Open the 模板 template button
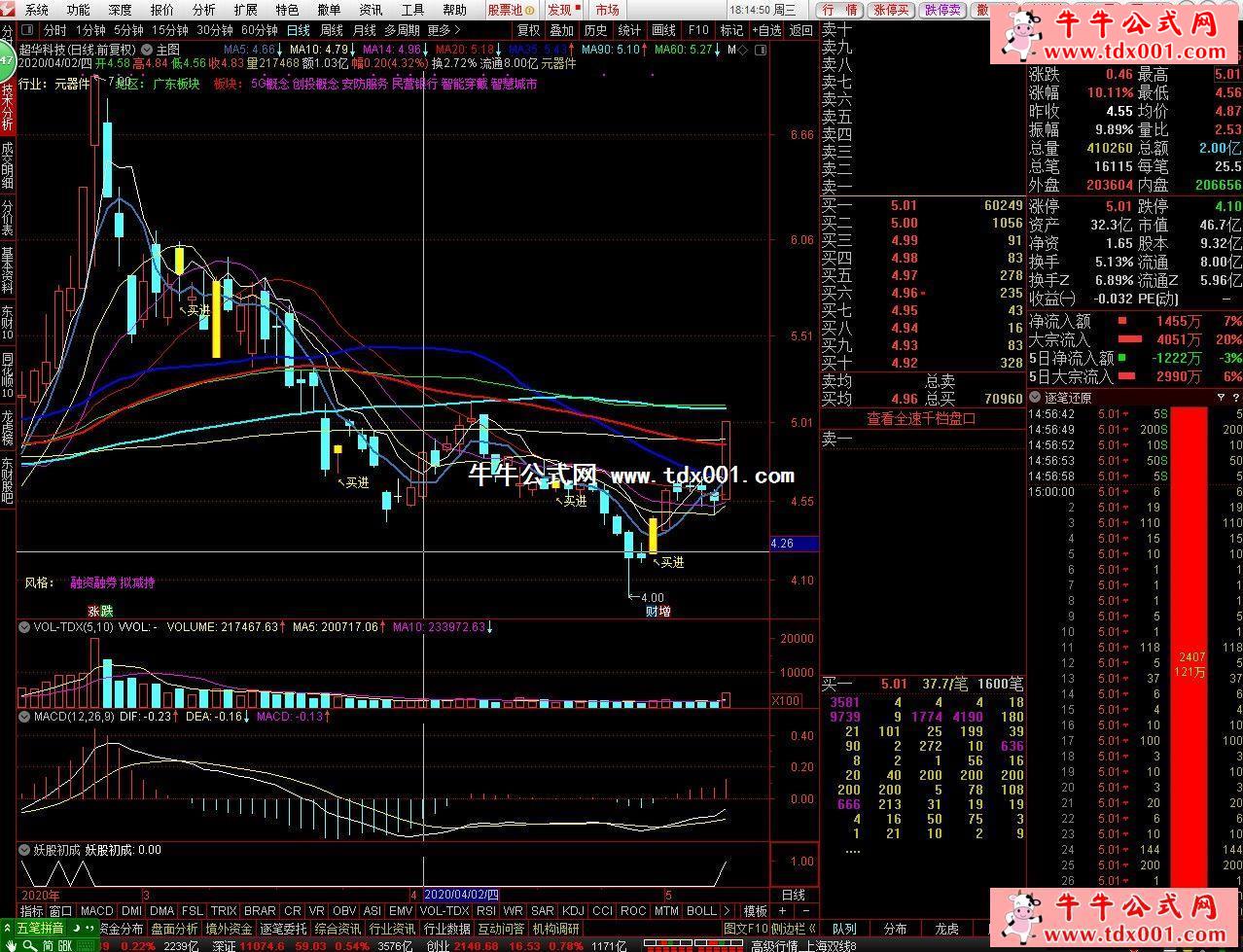This screenshot has height=952, width=1243. (x=756, y=911)
